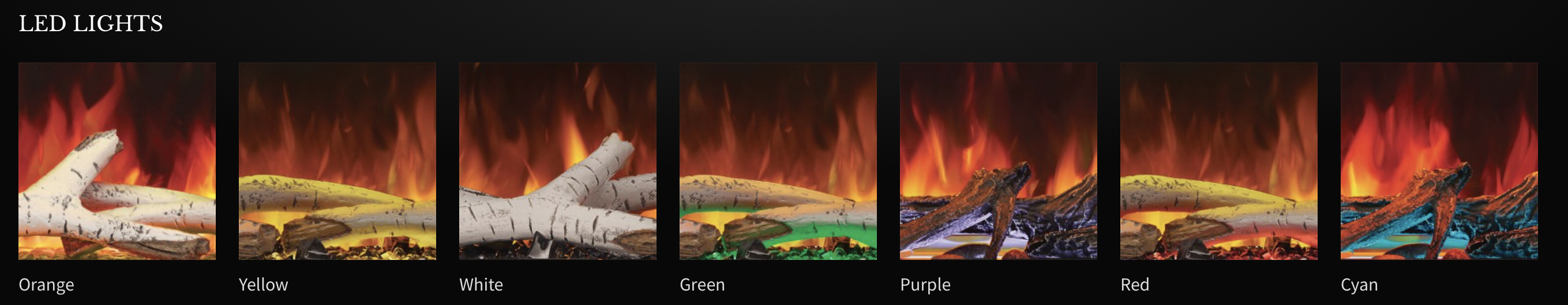
Task: Click the 'LED LIGHTS' heading
Action: (x=91, y=24)
